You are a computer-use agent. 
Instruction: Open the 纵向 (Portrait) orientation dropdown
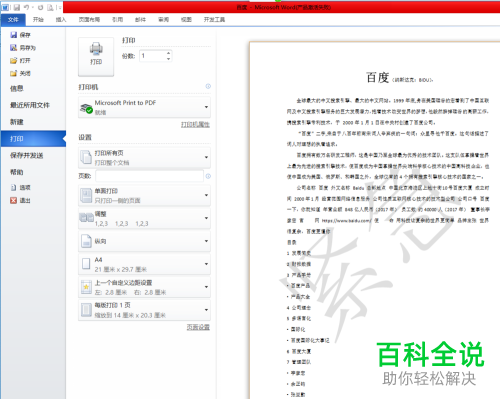(144, 241)
